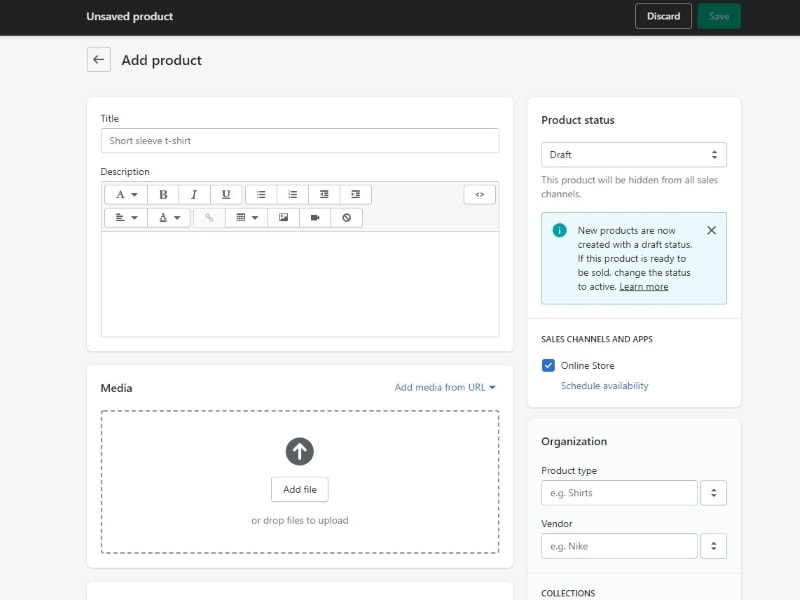Click the clear formatting icon

(346, 217)
